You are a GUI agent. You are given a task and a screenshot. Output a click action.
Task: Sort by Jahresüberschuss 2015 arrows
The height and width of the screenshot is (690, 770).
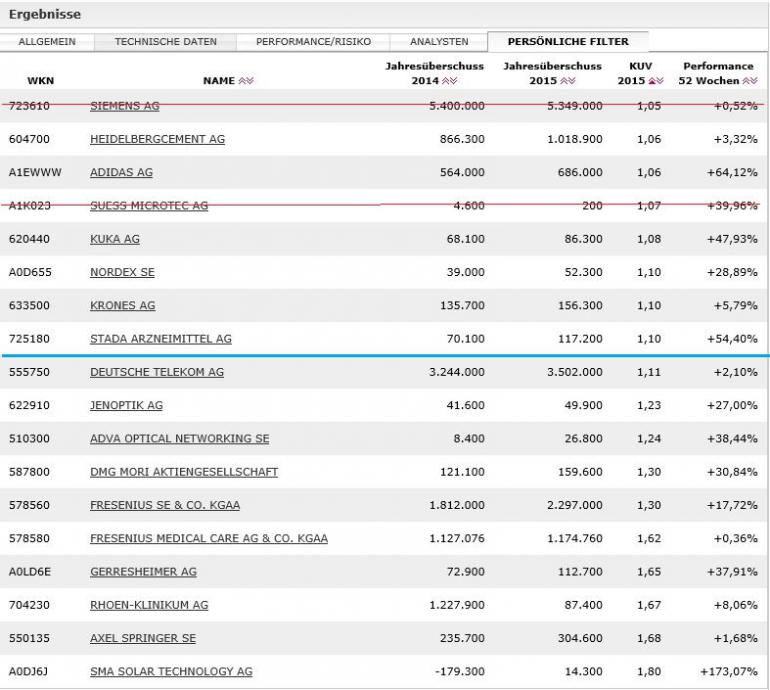coord(568,81)
